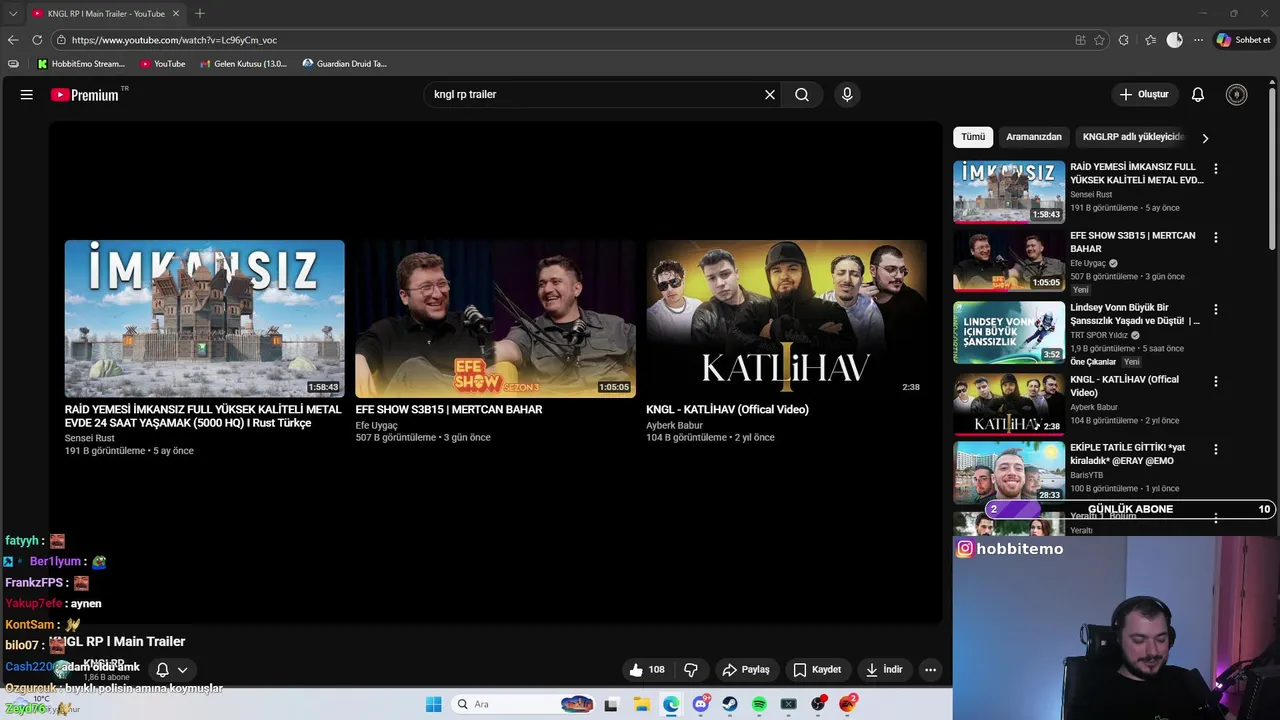
Task: Open options for EFE SHOW sidebar video
Action: [x=1216, y=238]
